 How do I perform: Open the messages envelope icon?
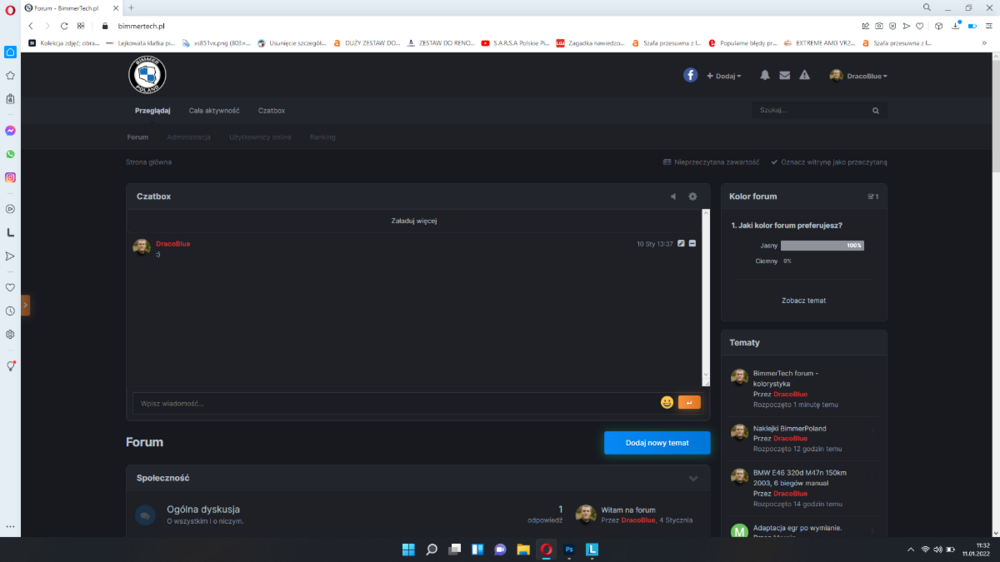click(x=784, y=75)
